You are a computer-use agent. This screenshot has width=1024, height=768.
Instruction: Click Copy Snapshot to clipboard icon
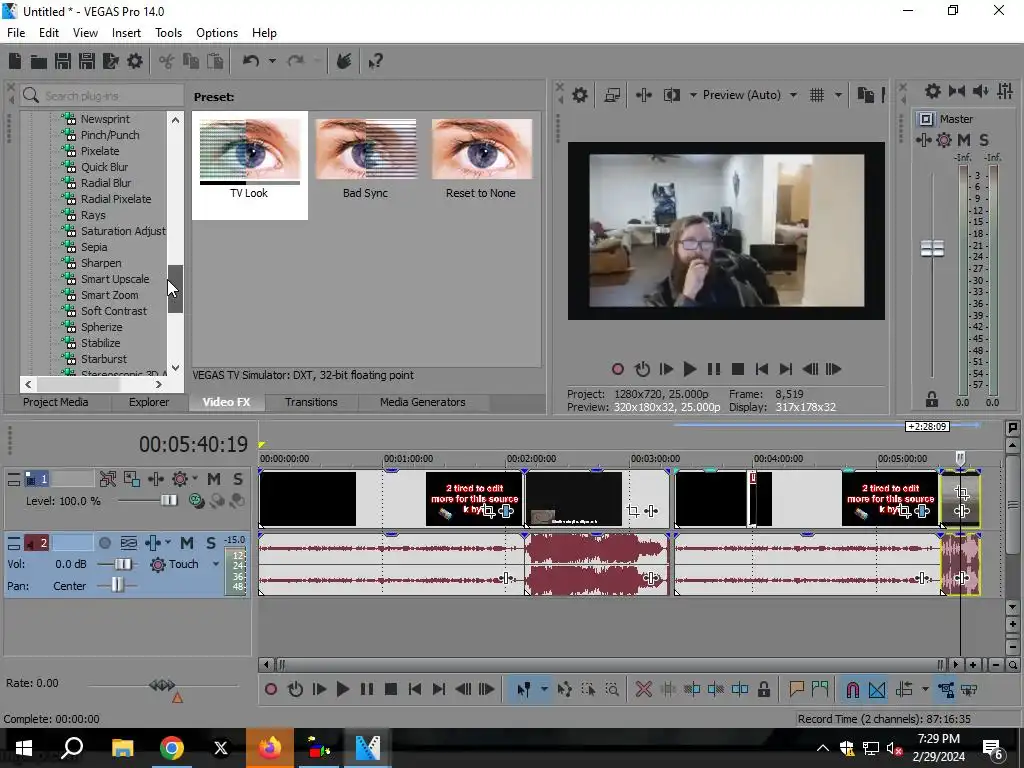tap(866, 95)
